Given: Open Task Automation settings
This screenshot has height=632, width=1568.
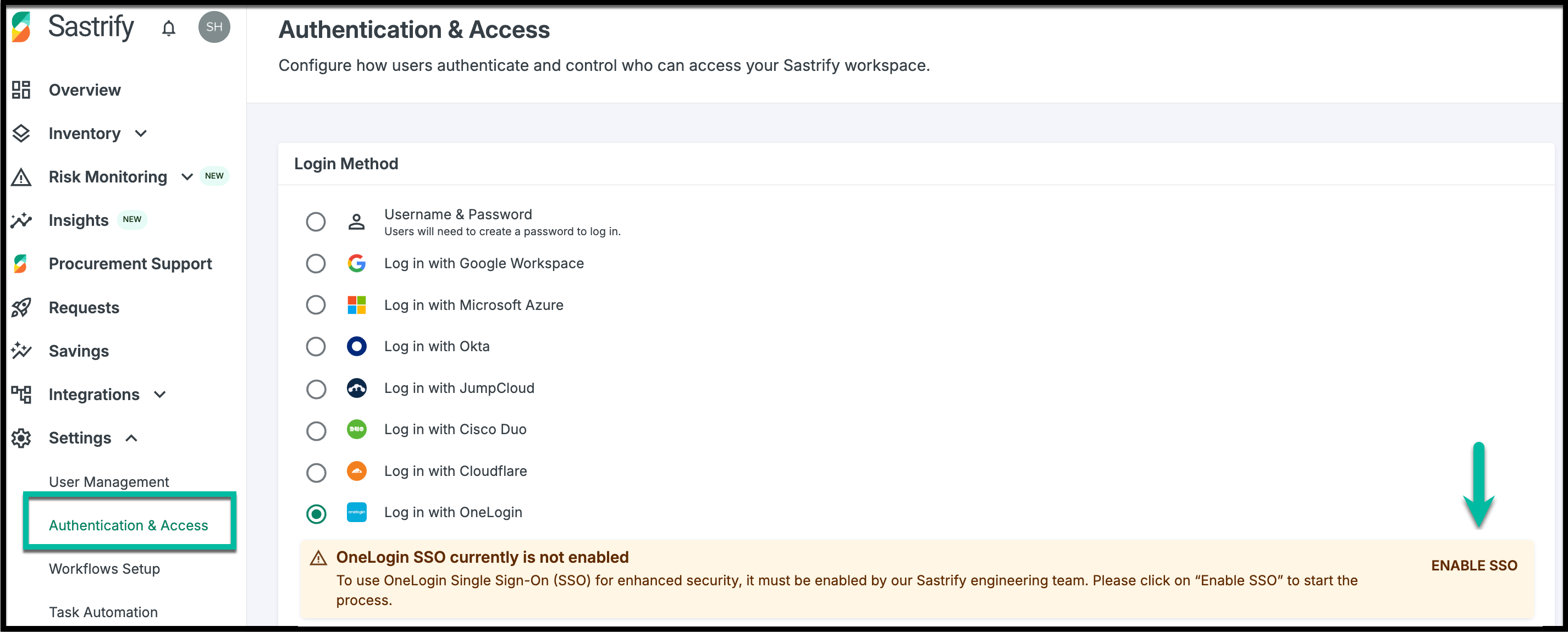Looking at the screenshot, I should (103, 612).
